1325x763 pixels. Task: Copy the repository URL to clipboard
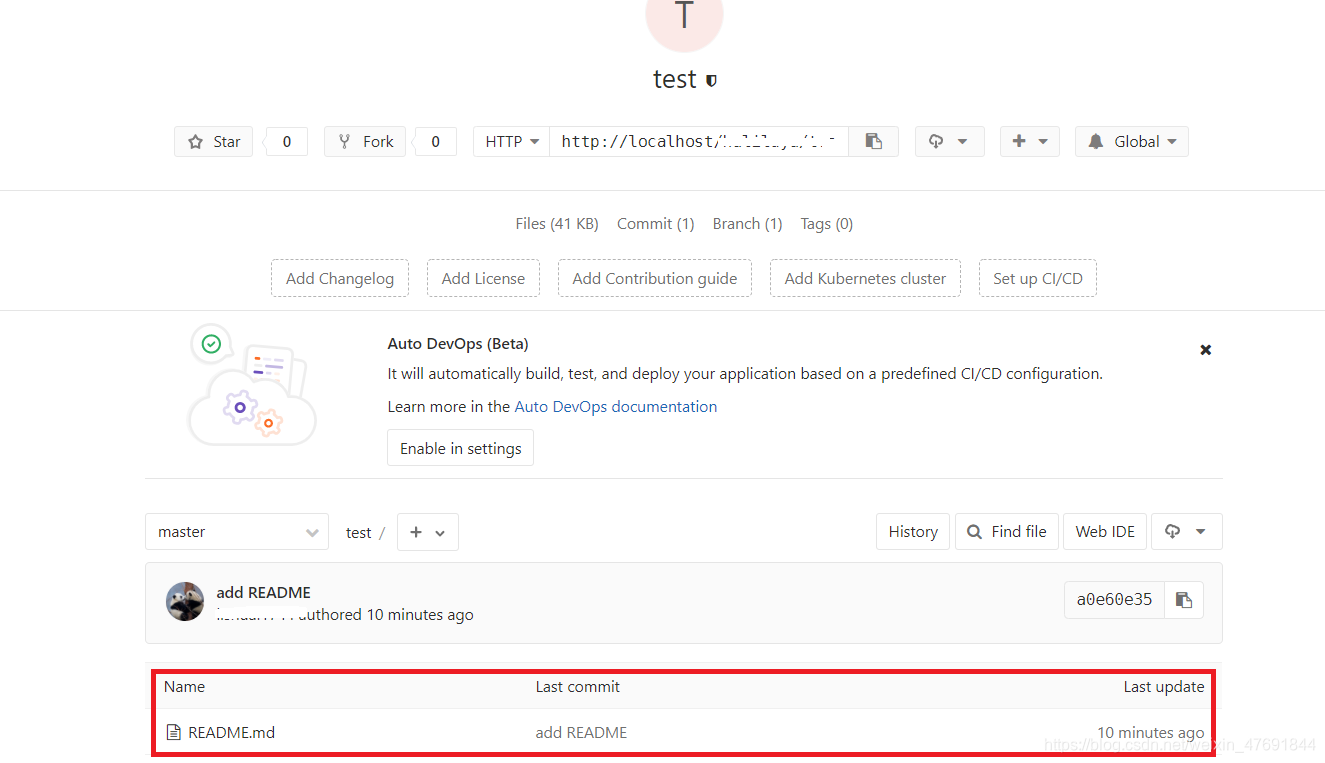tap(873, 141)
